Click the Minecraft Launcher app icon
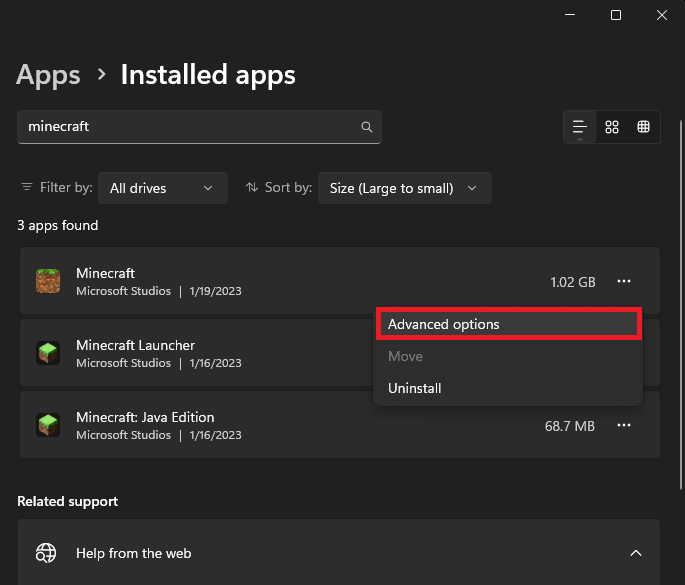Viewport: 685px width, 585px height. click(47, 354)
